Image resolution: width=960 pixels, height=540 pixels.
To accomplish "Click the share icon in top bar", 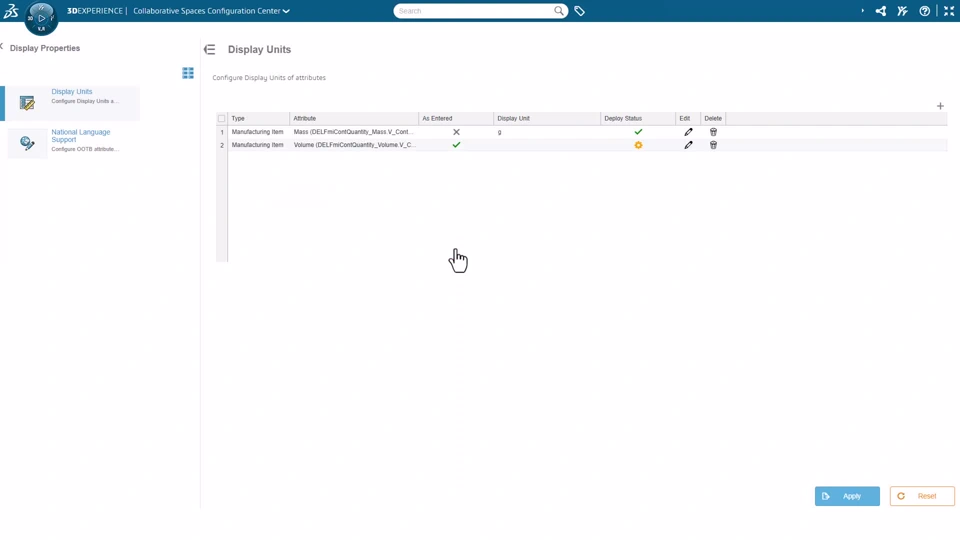I will coord(880,11).
